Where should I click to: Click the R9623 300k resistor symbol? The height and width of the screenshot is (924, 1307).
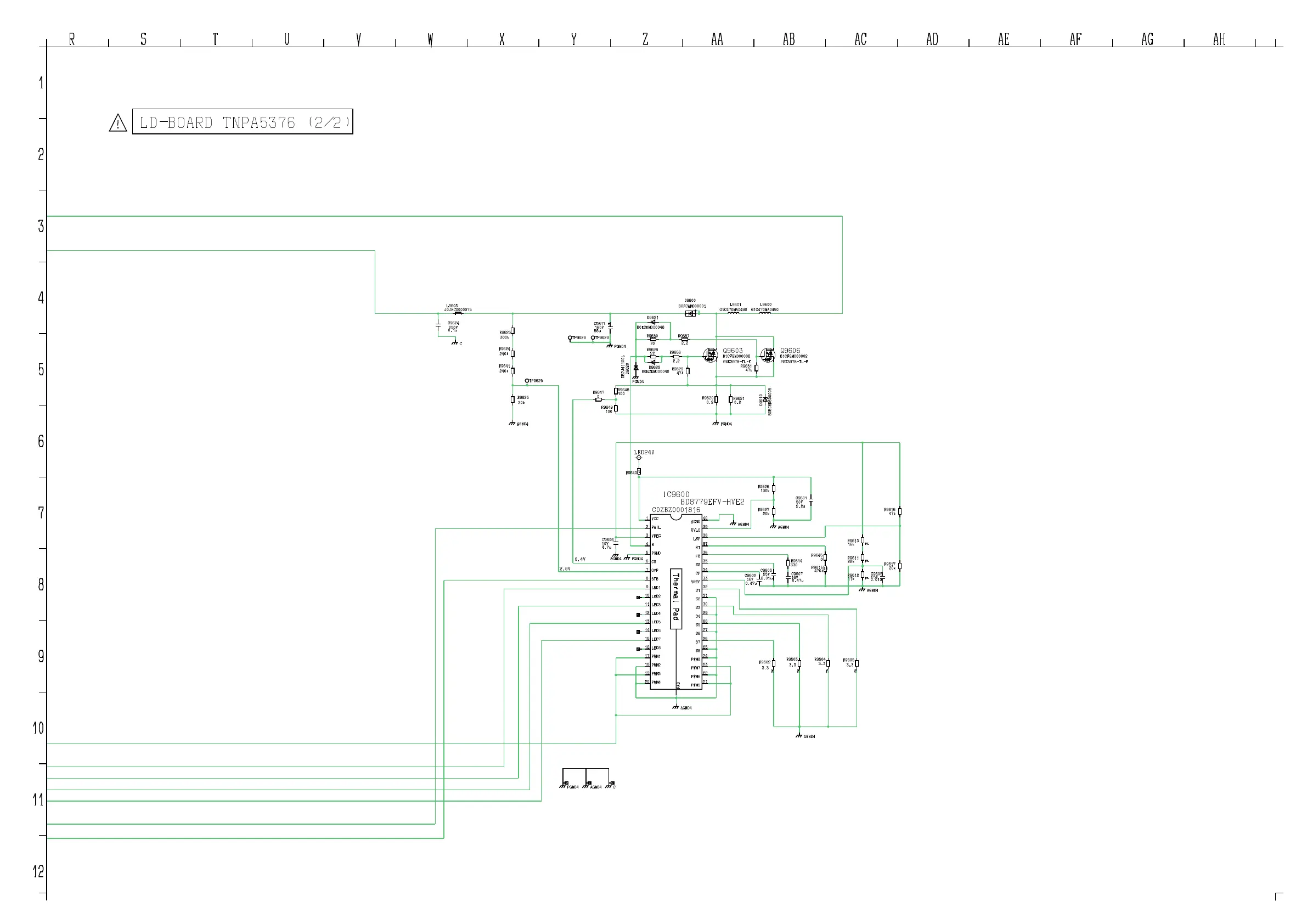tap(513, 331)
